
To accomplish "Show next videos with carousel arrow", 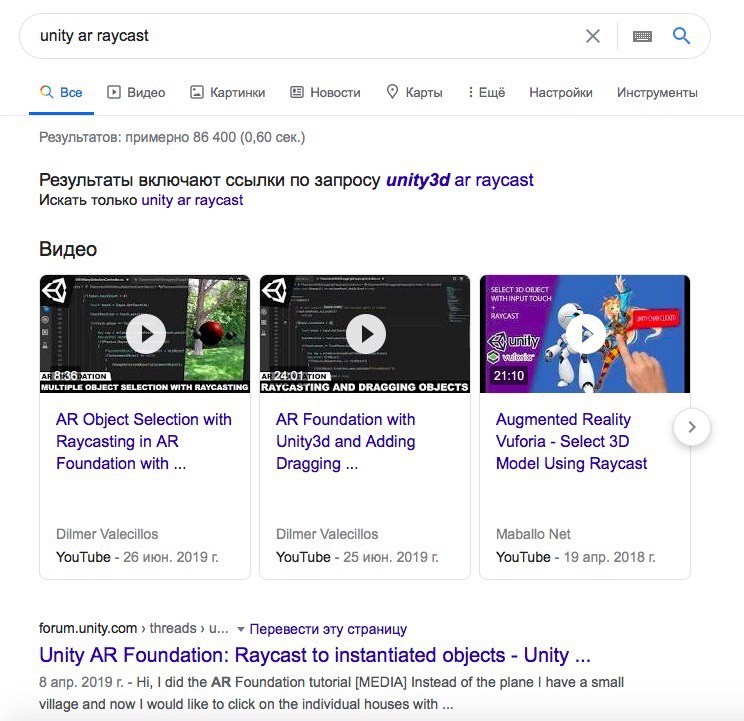I will click(692, 427).
